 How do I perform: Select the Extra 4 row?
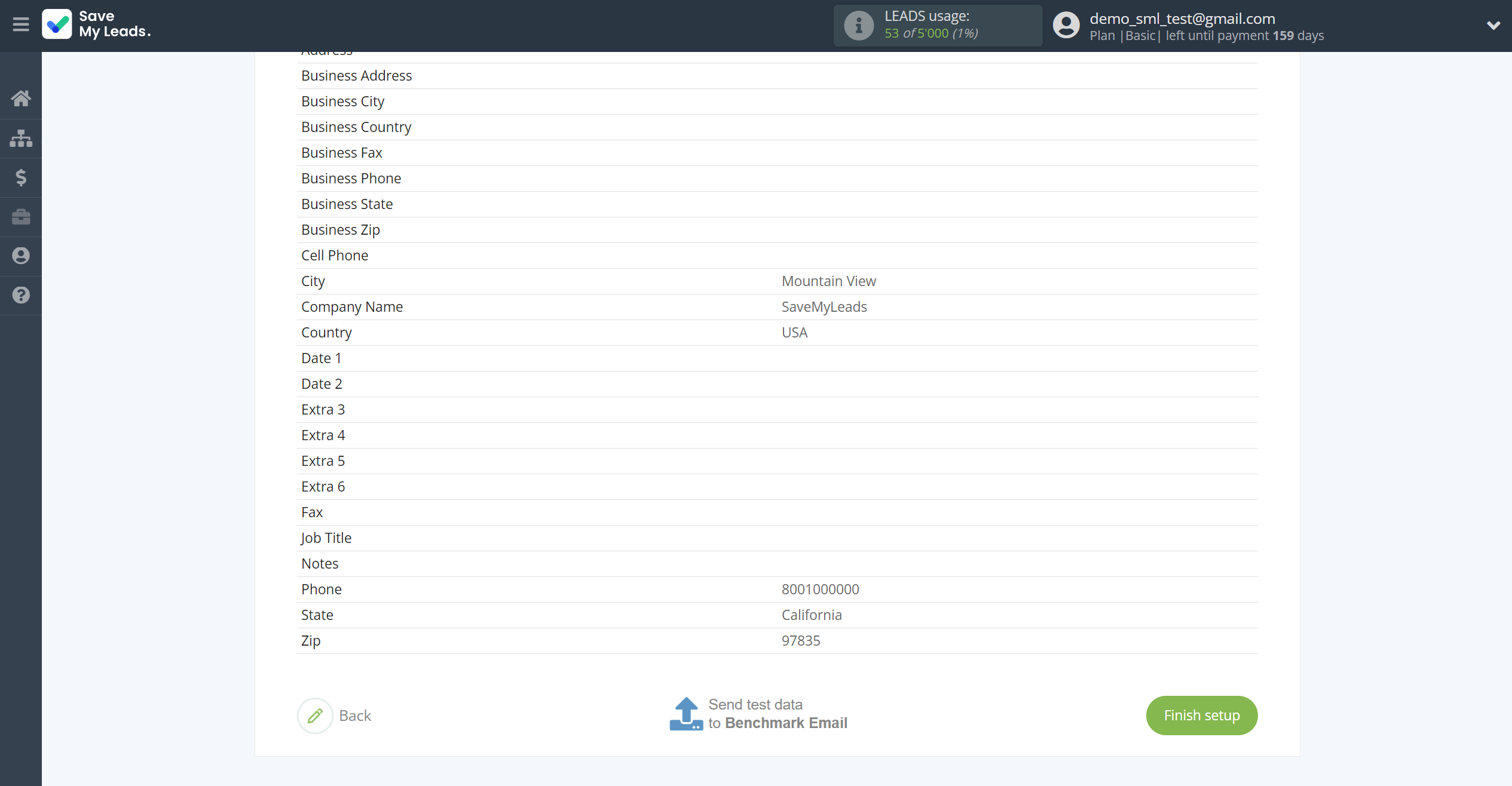[x=777, y=435]
